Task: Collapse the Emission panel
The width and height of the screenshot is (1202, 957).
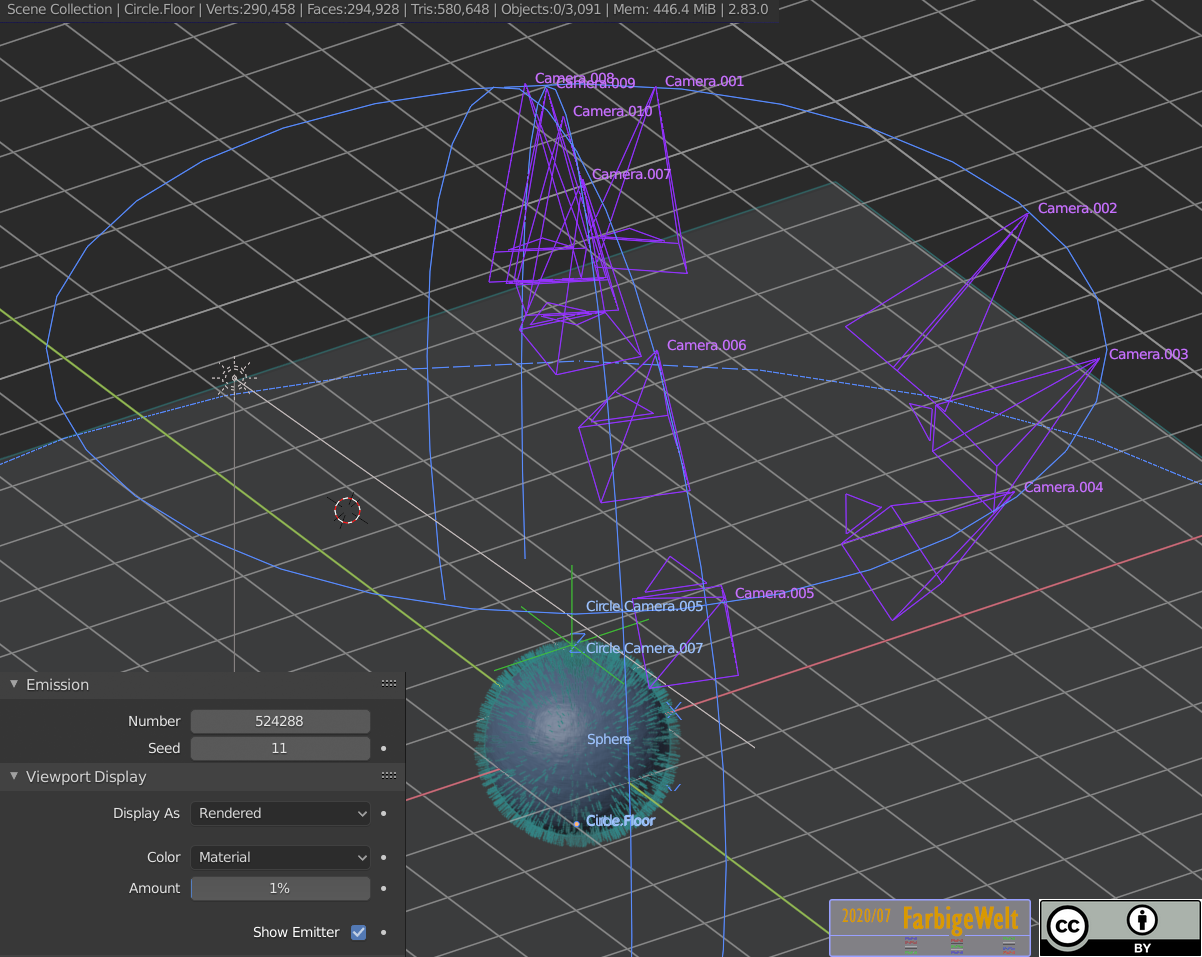Action: [x=14, y=684]
